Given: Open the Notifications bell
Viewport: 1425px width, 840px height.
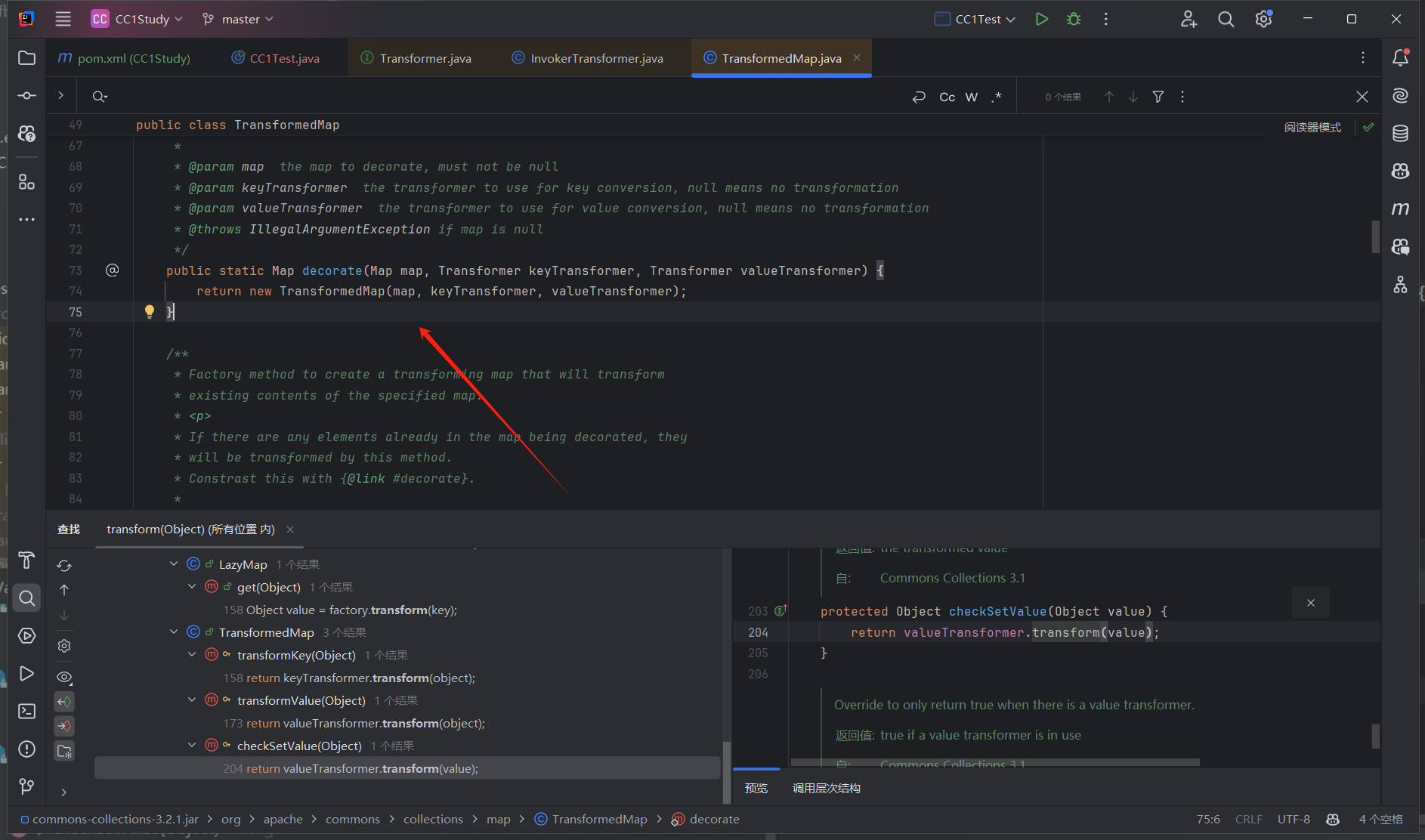Looking at the screenshot, I should pyautogui.click(x=1400, y=57).
